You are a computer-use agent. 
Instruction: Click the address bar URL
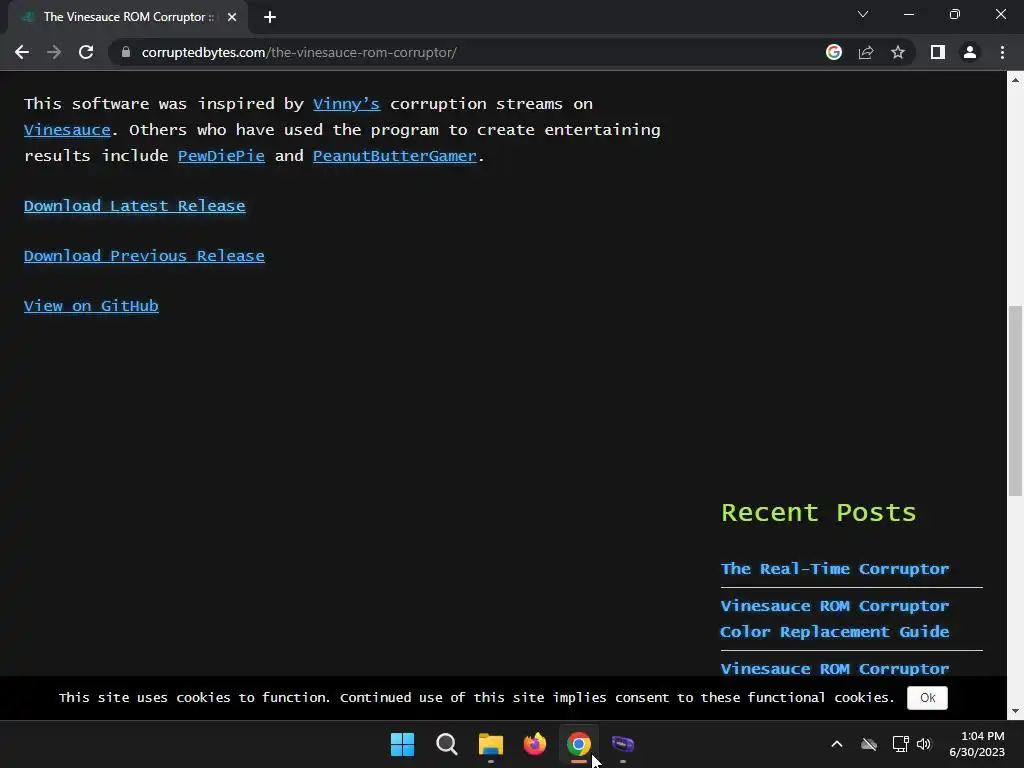coord(299,52)
